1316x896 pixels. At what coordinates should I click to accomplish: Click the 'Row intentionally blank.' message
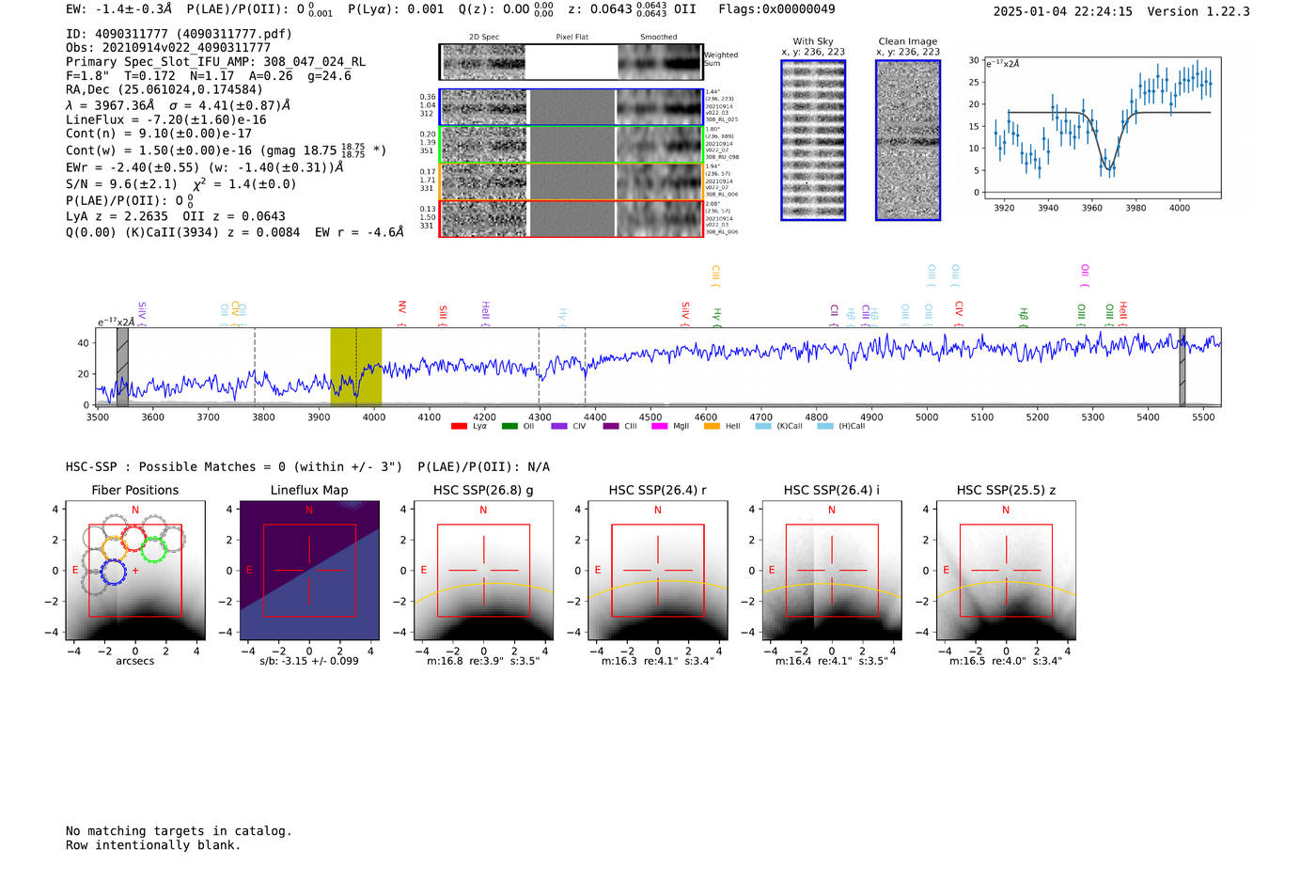(153, 845)
